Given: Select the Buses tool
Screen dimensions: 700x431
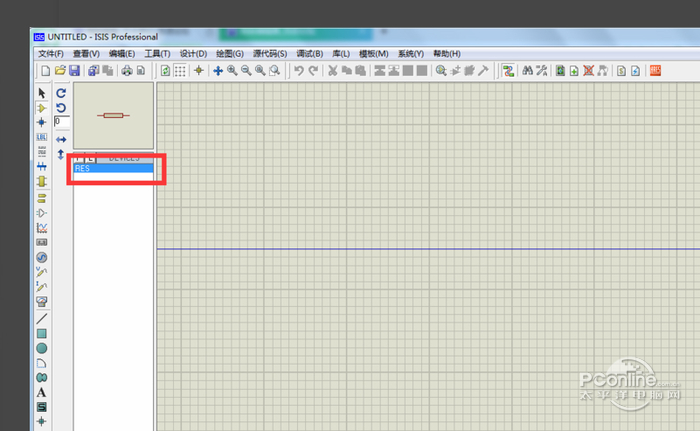Looking at the screenshot, I should (x=42, y=166).
